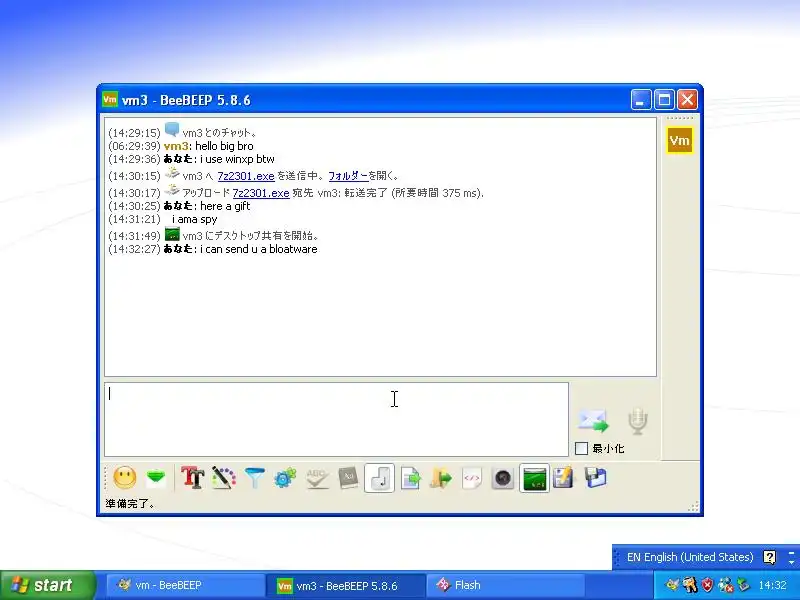The width and height of the screenshot is (800, 600).
Task: Click red security shield tray icon
Action: [x=708, y=585]
